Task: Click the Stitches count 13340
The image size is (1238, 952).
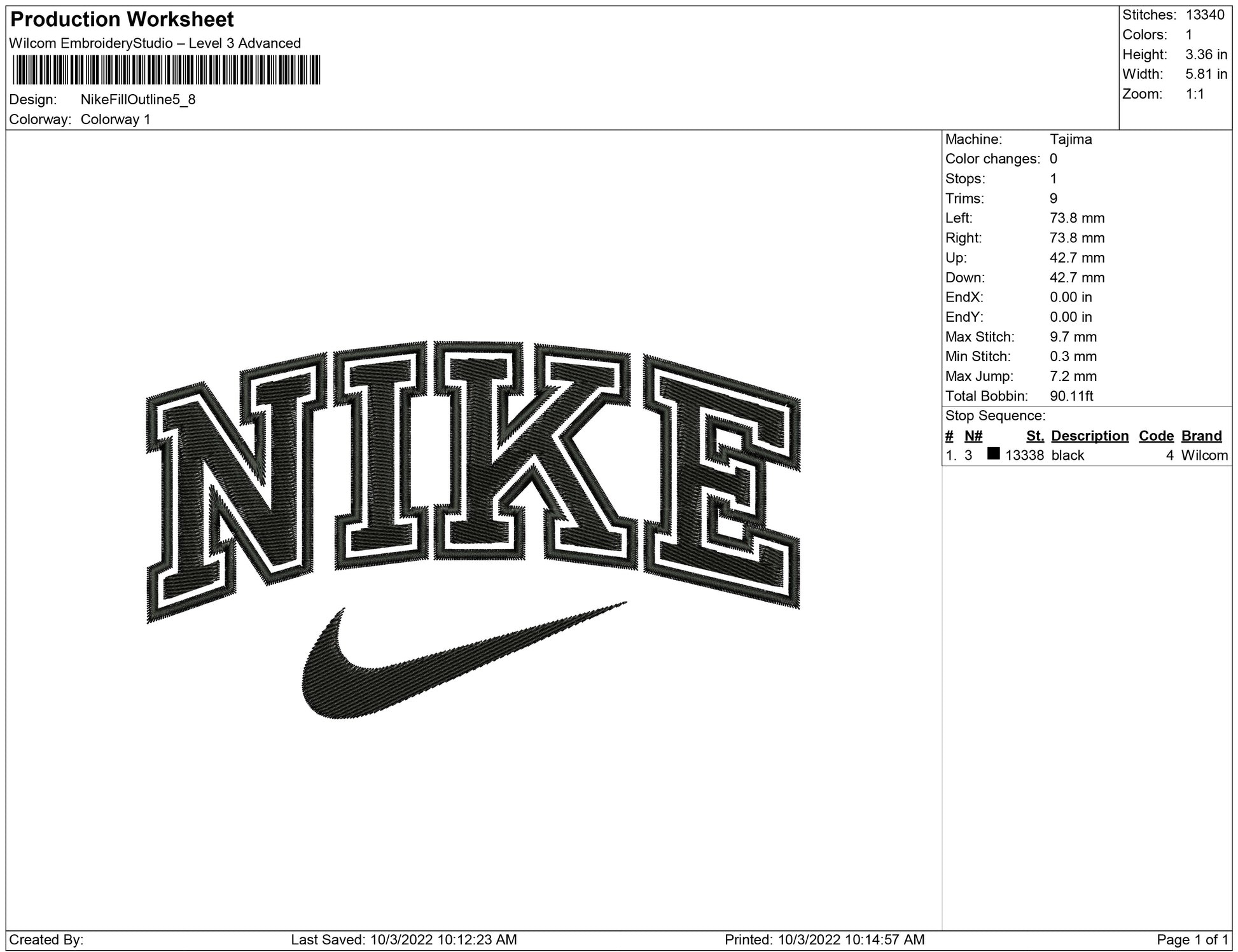Action: 1205,15
